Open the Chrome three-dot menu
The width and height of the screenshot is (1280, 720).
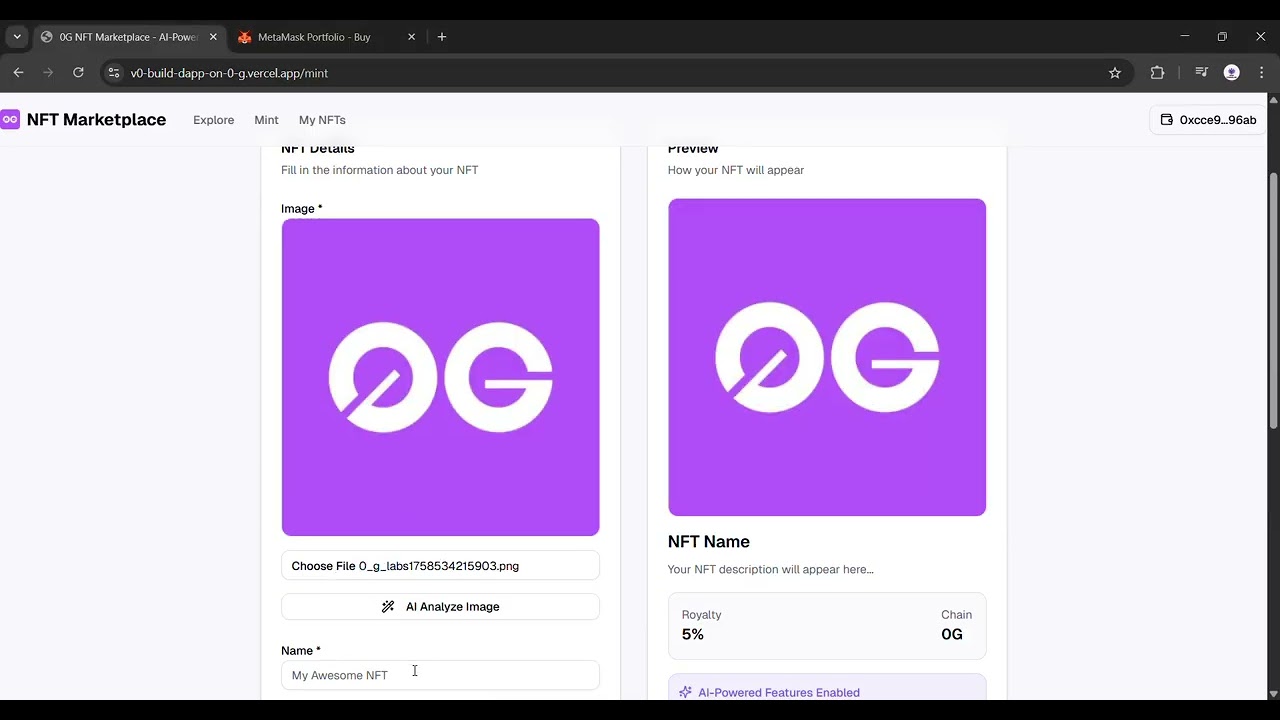click(1261, 73)
